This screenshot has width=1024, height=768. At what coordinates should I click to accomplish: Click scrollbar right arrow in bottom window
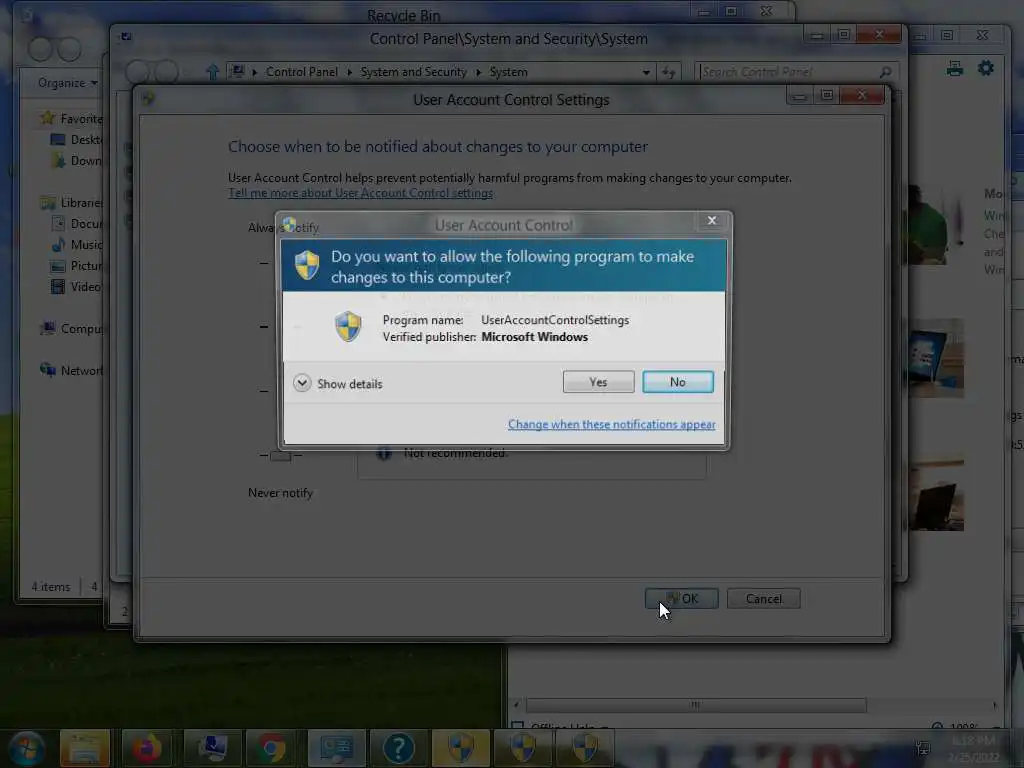pos(995,705)
